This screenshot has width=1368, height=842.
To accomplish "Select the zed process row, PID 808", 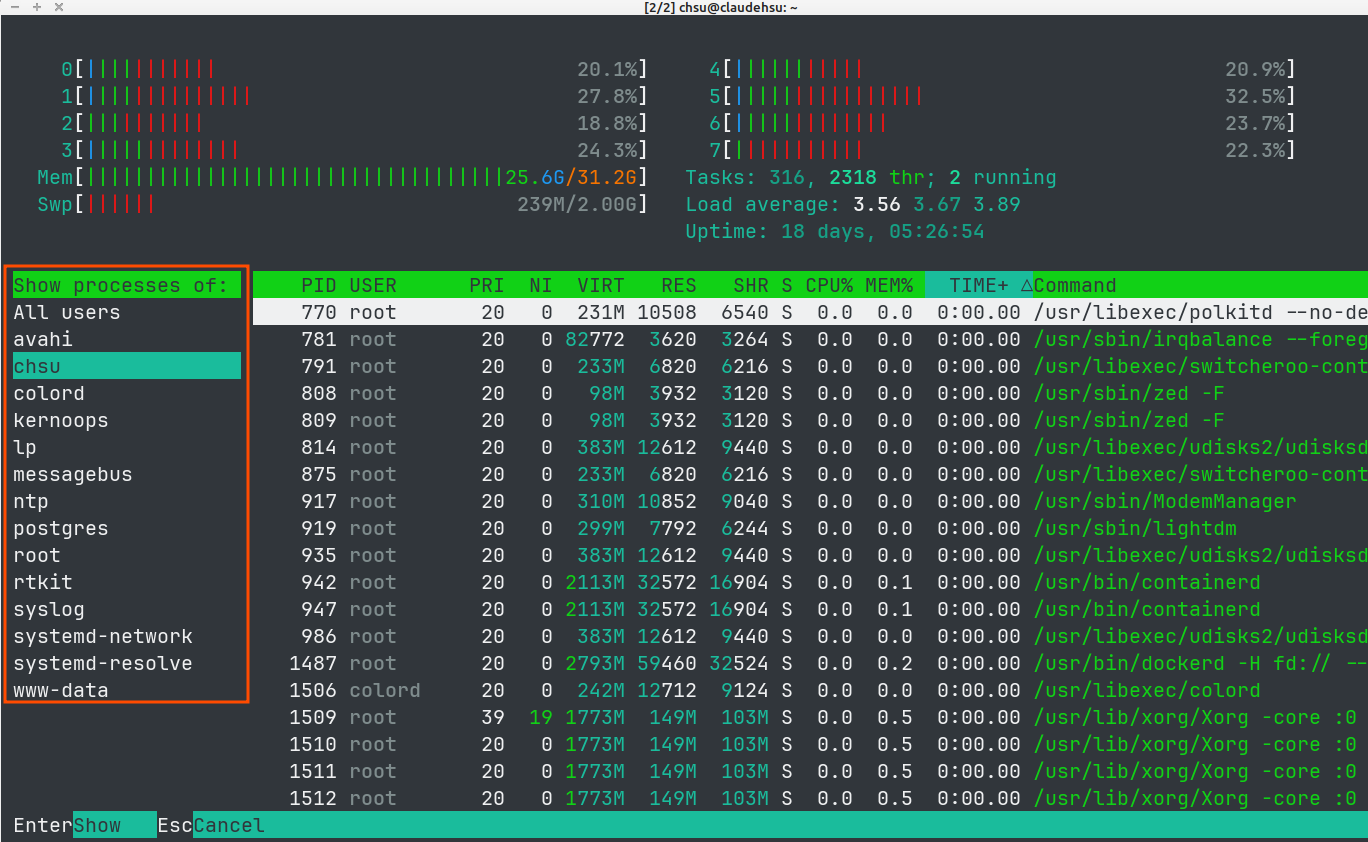I will click(810, 393).
